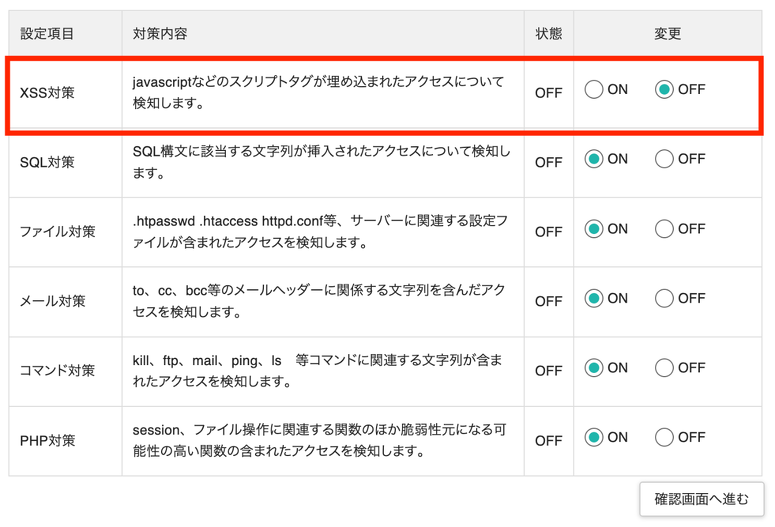
Task: Disable メール対策 with OFF radio
Action: 664,298
